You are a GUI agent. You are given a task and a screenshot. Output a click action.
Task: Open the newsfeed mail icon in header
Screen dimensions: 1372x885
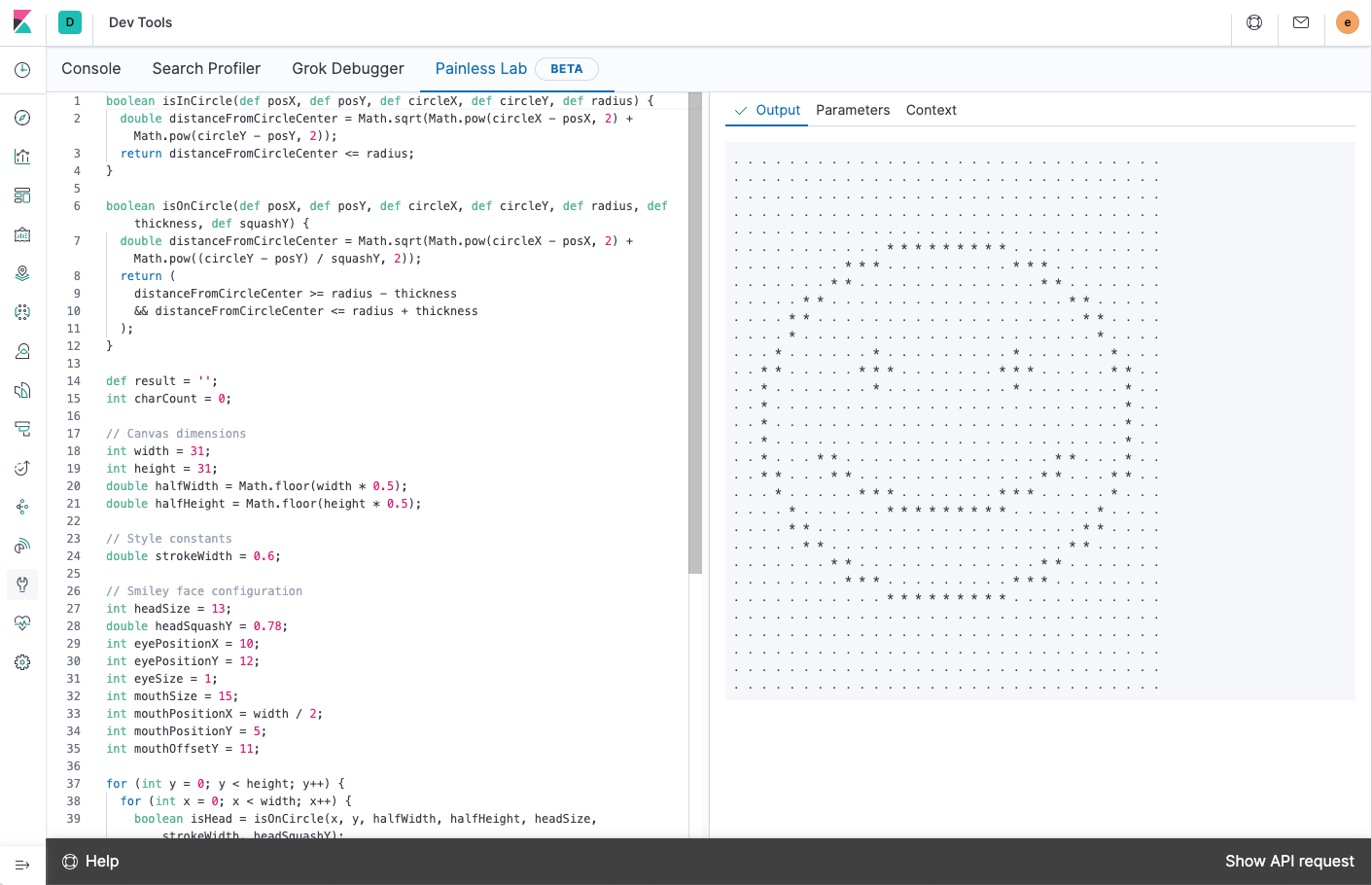[1301, 22]
